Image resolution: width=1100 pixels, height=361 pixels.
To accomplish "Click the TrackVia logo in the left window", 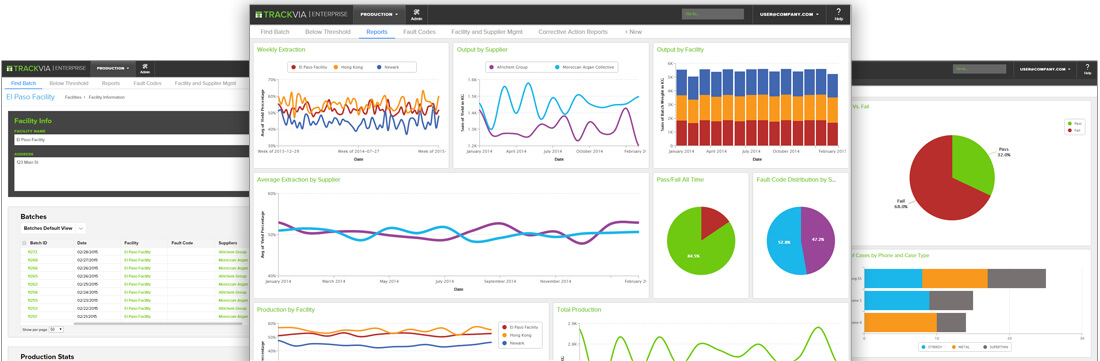I will point(46,69).
